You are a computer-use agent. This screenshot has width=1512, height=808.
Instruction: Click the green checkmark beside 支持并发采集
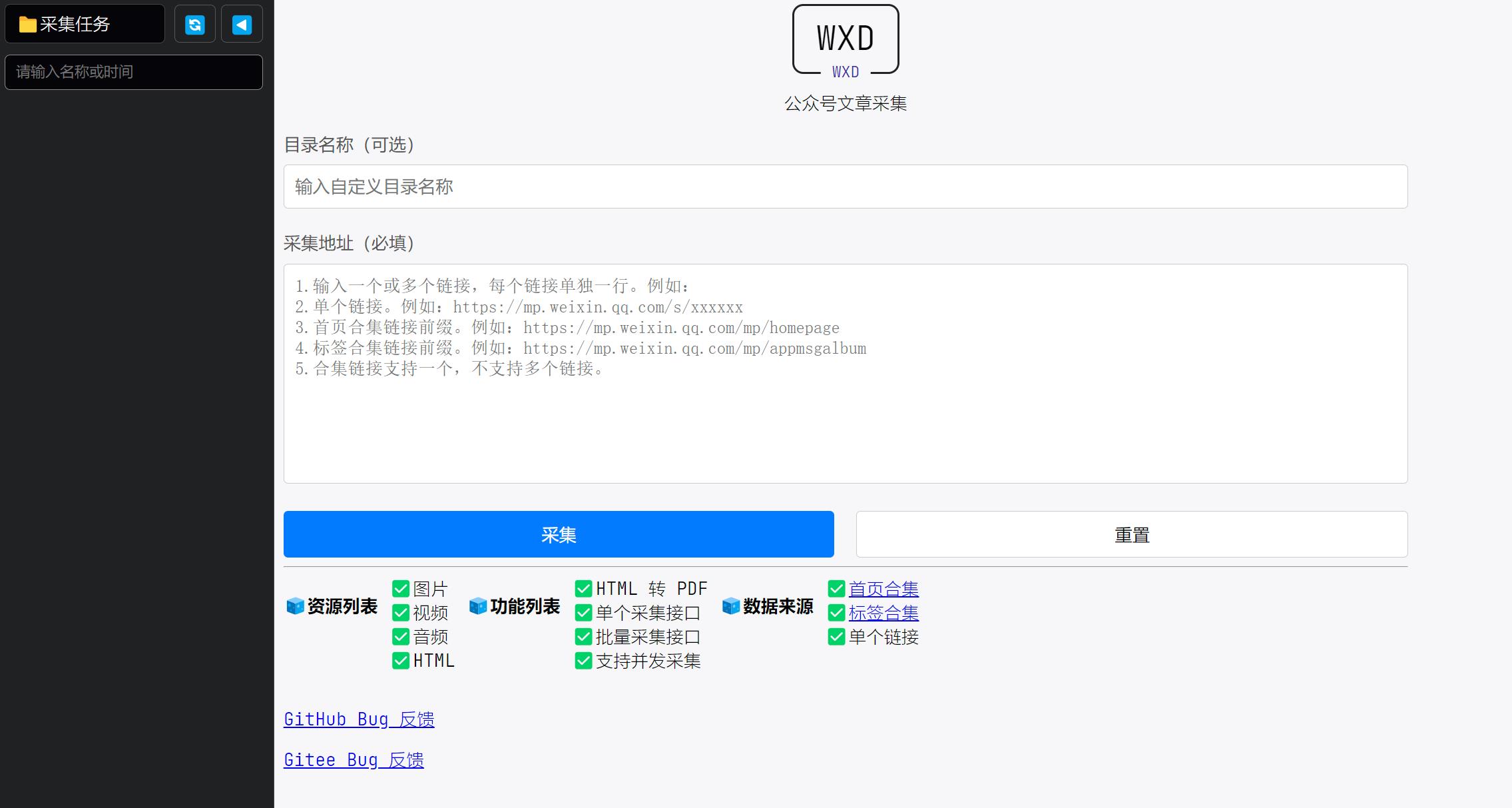584,661
